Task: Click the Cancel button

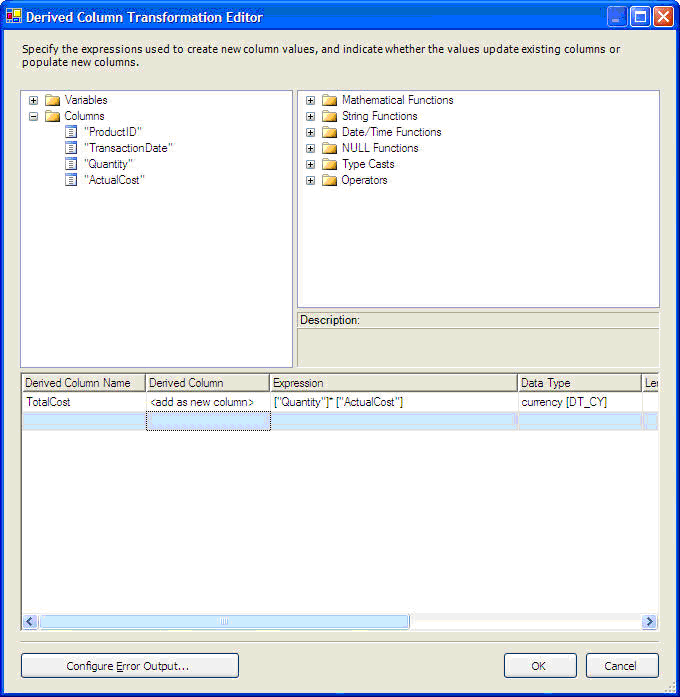Action: [621, 666]
